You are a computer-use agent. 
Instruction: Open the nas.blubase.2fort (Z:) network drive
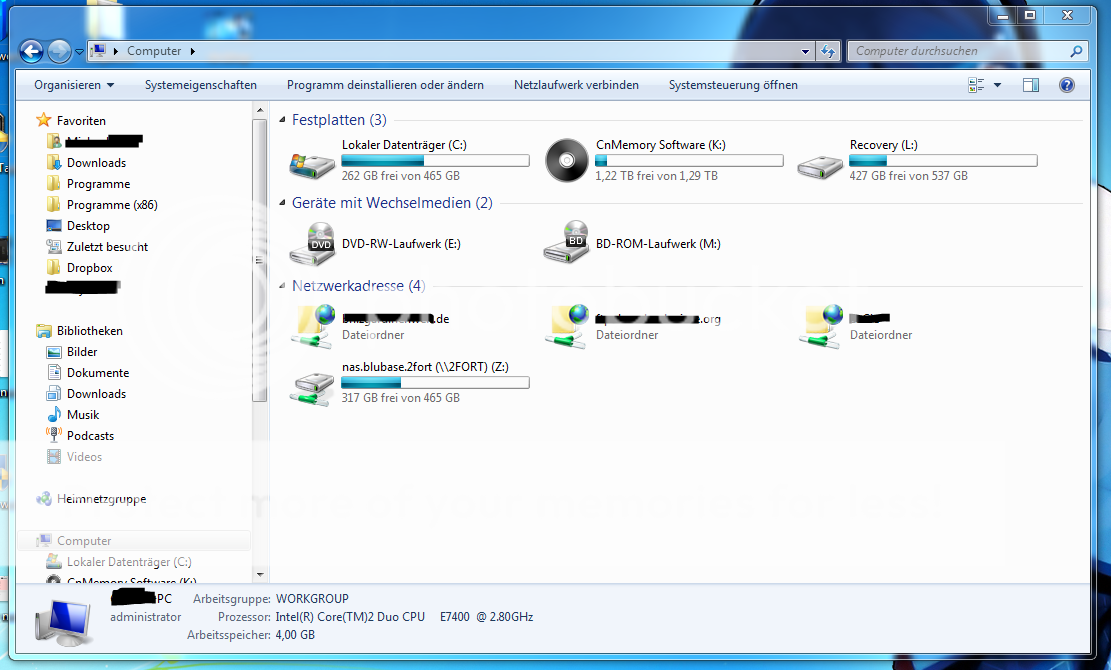tap(312, 383)
